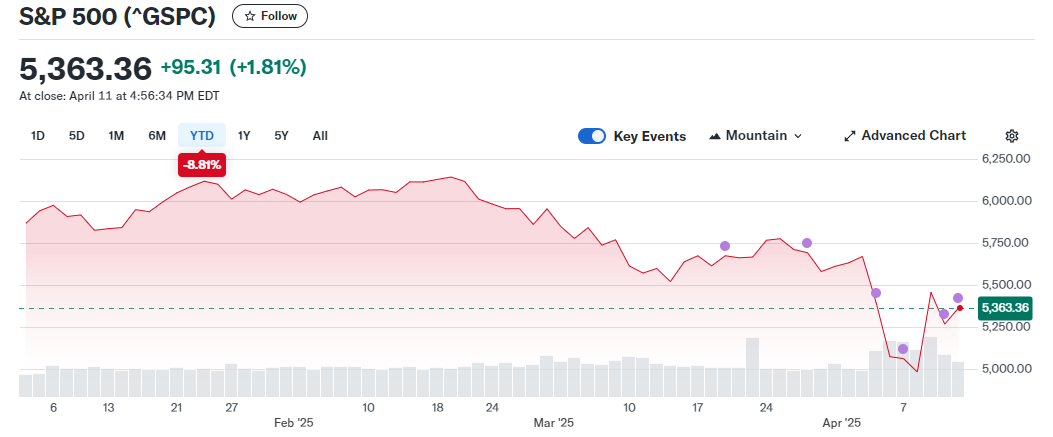Viewport: 1053px width, 437px height.
Task: Select the 6M time range tab
Action: pos(157,136)
